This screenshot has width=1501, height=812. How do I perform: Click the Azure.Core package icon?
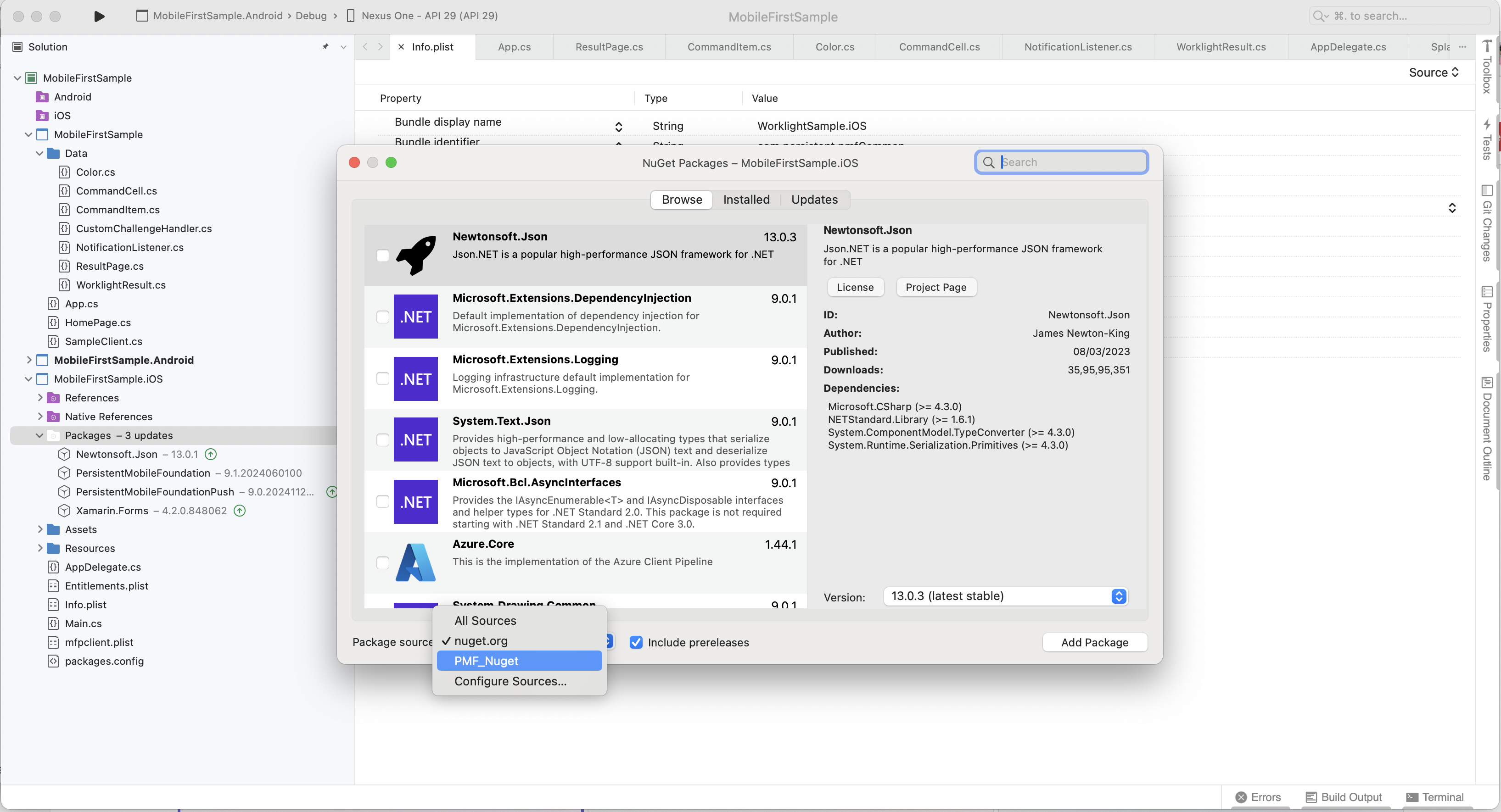click(x=415, y=562)
